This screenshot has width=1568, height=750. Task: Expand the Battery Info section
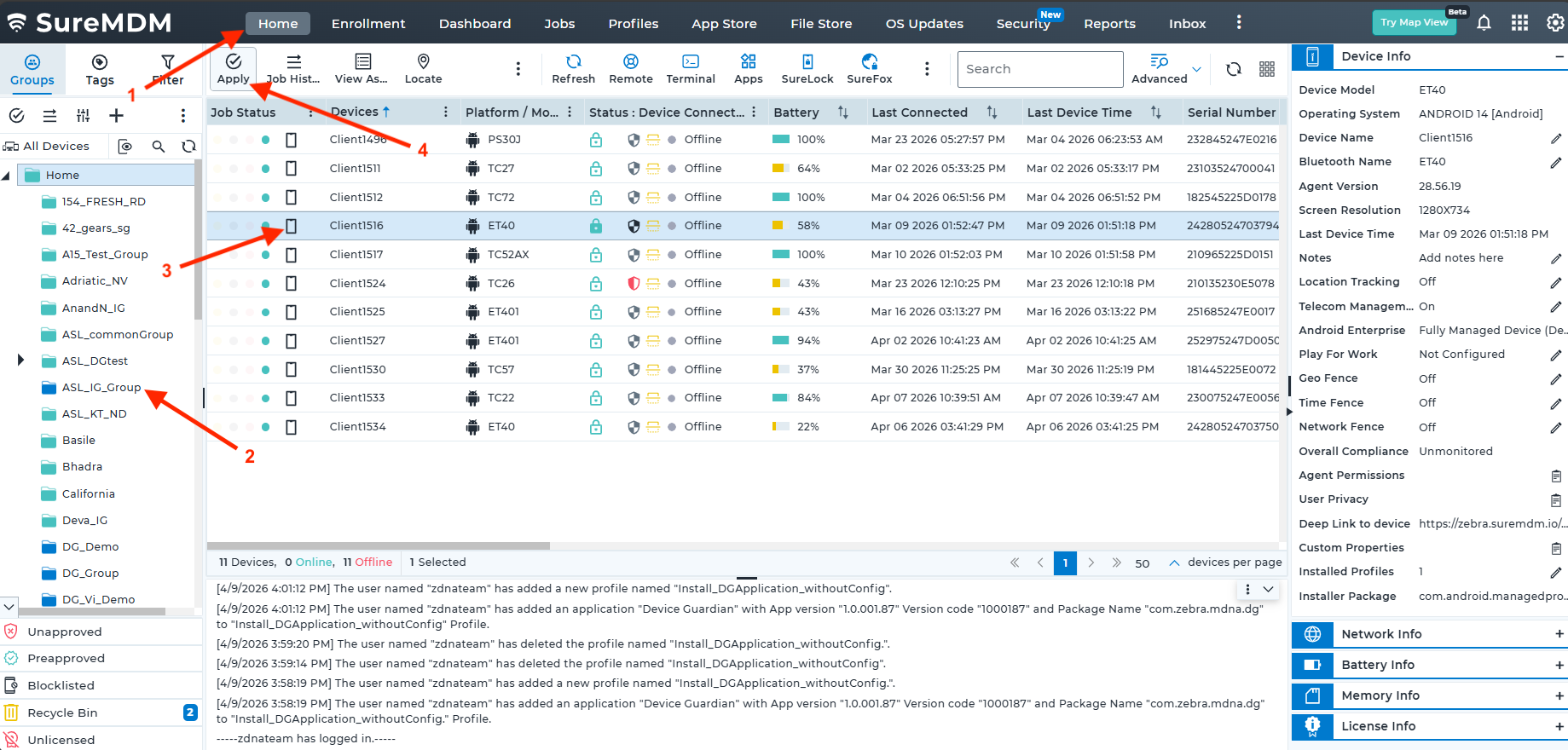tap(1559, 665)
